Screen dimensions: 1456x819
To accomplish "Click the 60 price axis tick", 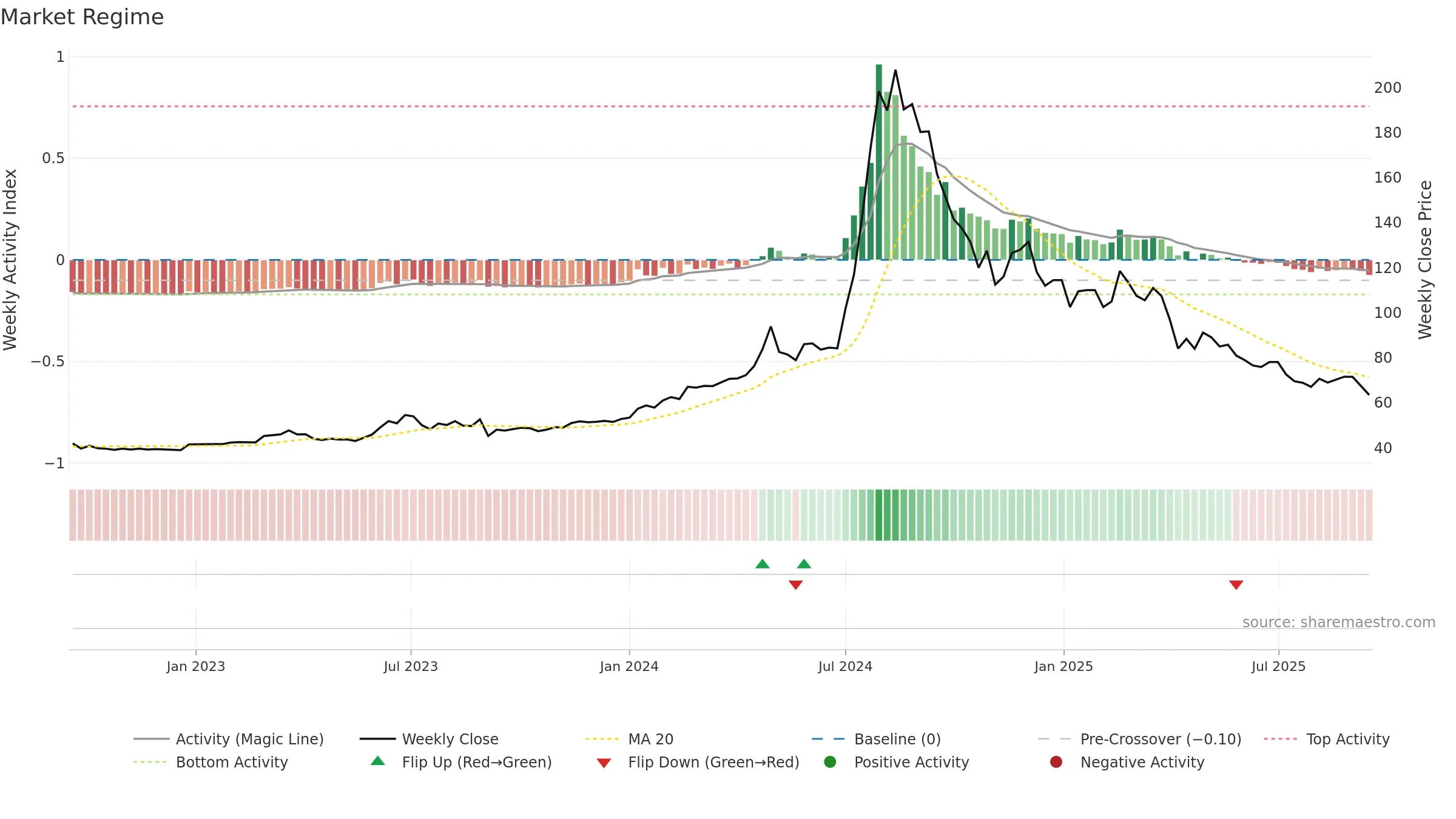I will (1383, 403).
